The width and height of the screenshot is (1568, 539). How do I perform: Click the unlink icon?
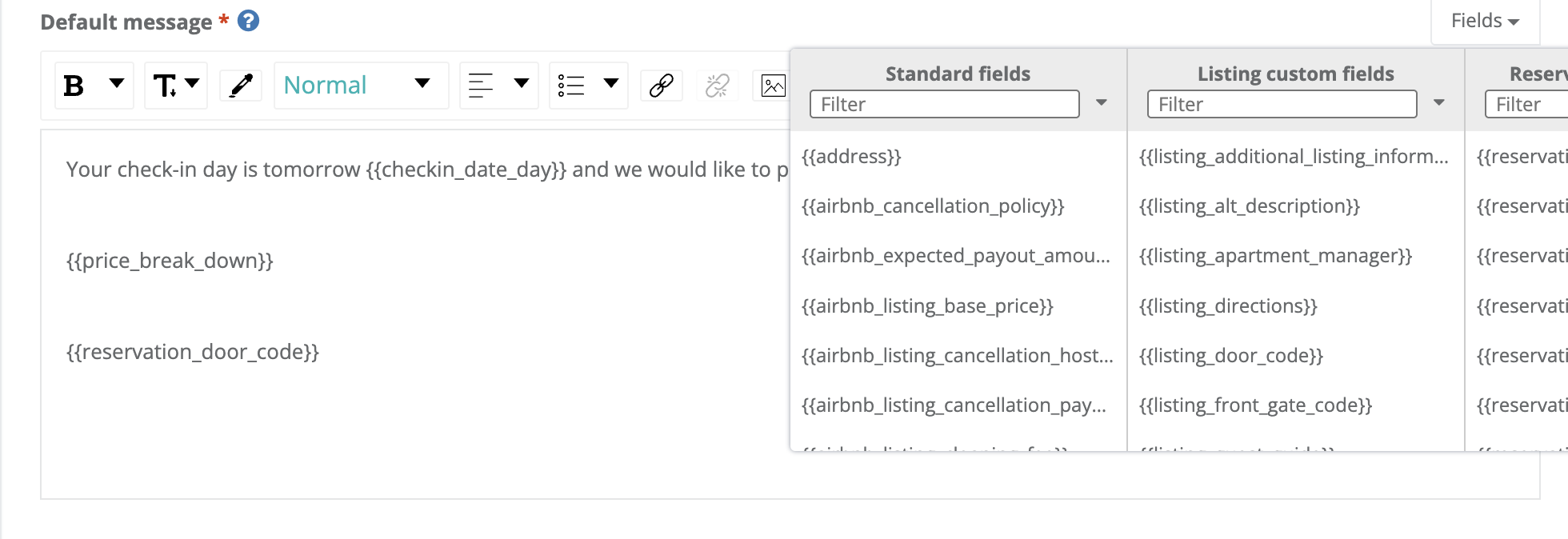pos(718,86)
